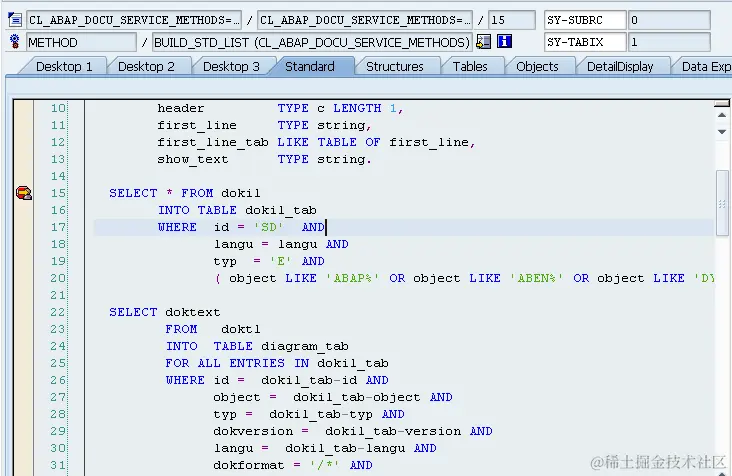Click the METHOD event type gear icon
Screen dimensions: 732x476
point(14,42)
